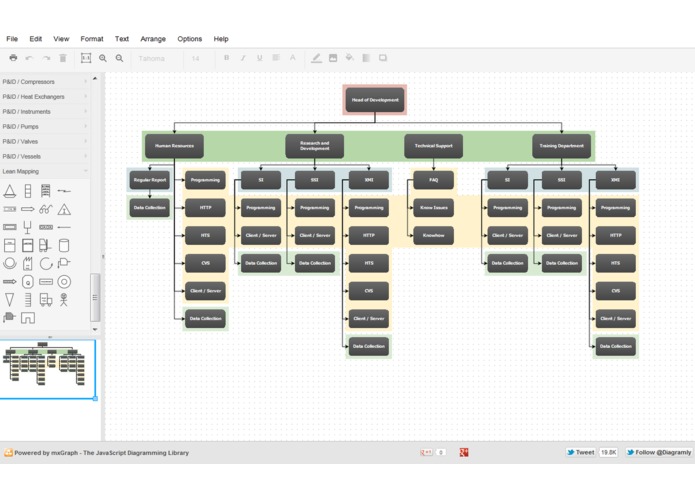The width and height of the screenshot is (695, 494).
Task: Select the factory building shape
Action: coord(27,264)
